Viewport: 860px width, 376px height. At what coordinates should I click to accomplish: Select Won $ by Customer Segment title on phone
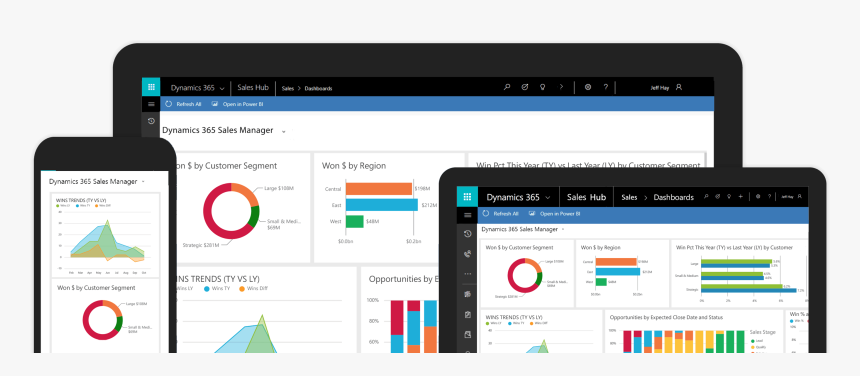[96, 288]
